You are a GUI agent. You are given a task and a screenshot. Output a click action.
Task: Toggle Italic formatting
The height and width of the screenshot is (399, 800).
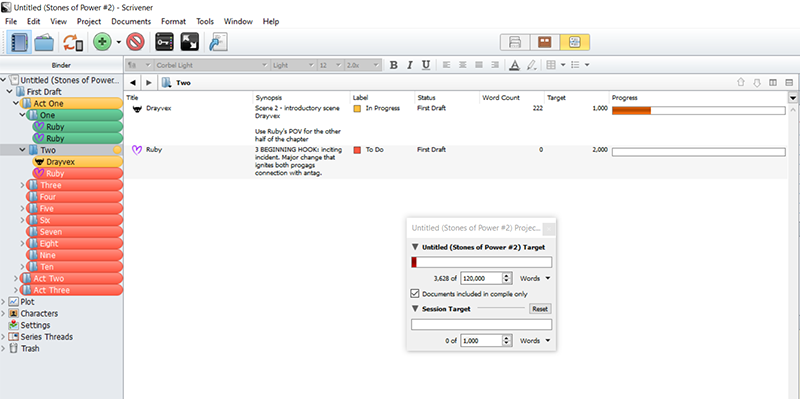[x=409, y=65]
